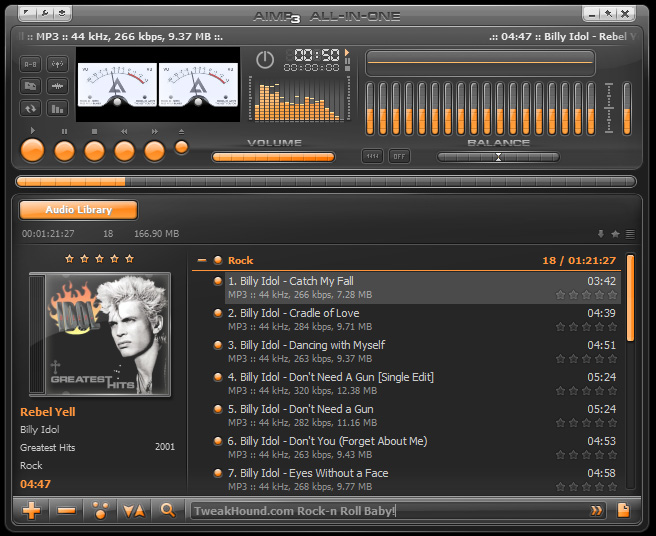Click the leftmost equalizer band slider
The image size is (656, 536).
[x=370, y=109]
